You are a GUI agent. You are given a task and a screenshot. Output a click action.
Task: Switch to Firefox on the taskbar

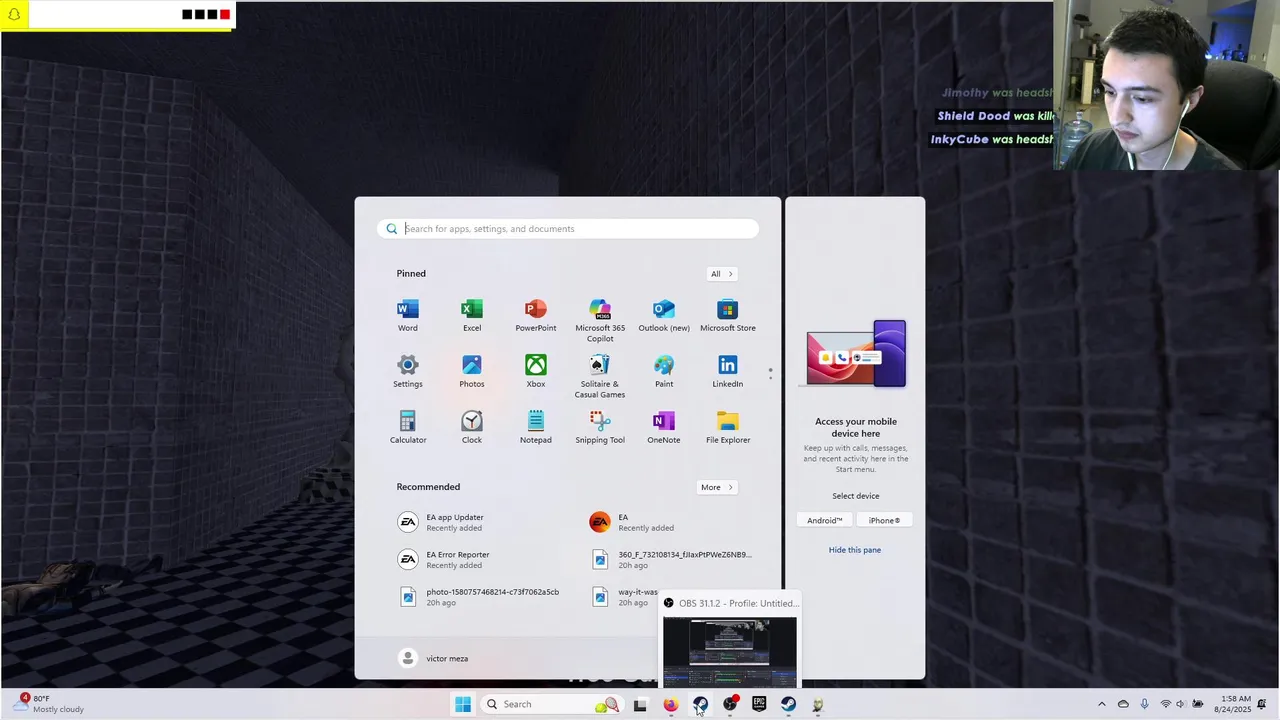[x=670, y=704]
